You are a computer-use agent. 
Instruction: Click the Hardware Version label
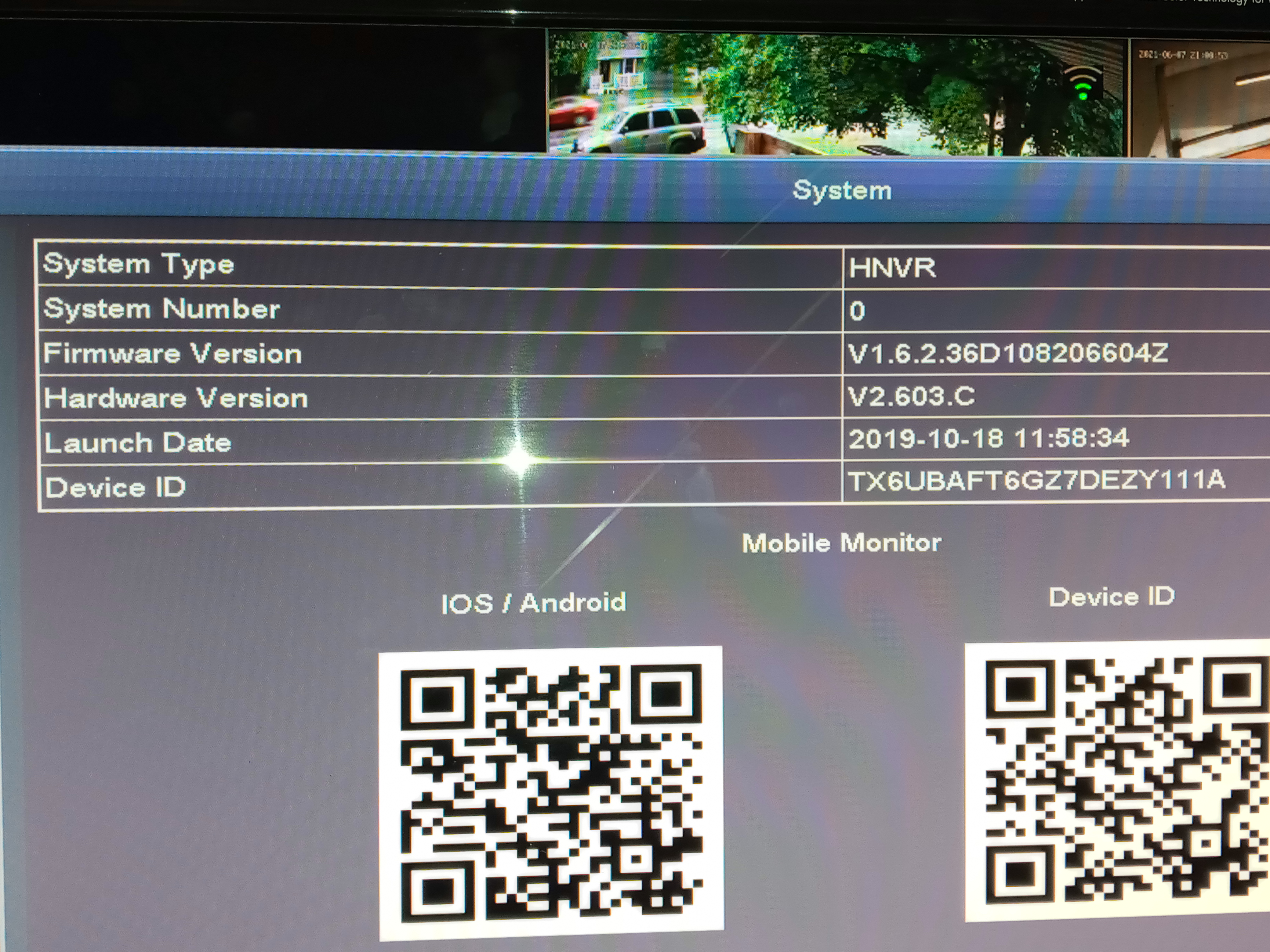(176, 398)
